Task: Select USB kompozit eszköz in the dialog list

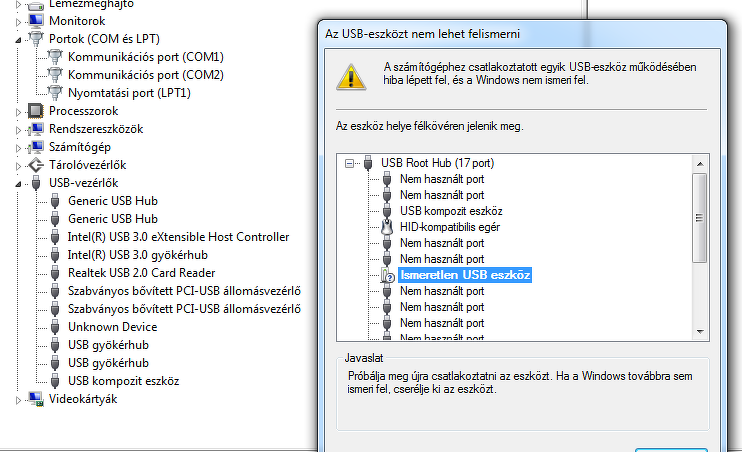Action: [450, 211]
